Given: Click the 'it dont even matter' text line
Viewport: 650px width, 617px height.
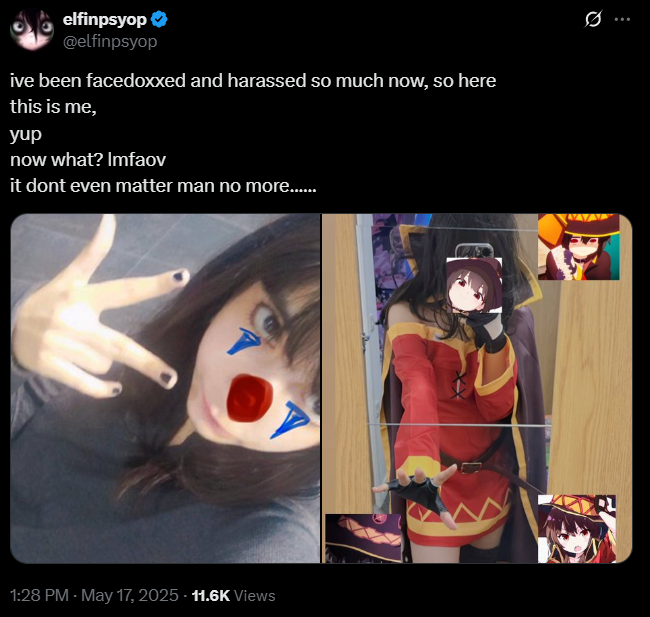Looking at the screenshot, I should [x=163, y=186].
